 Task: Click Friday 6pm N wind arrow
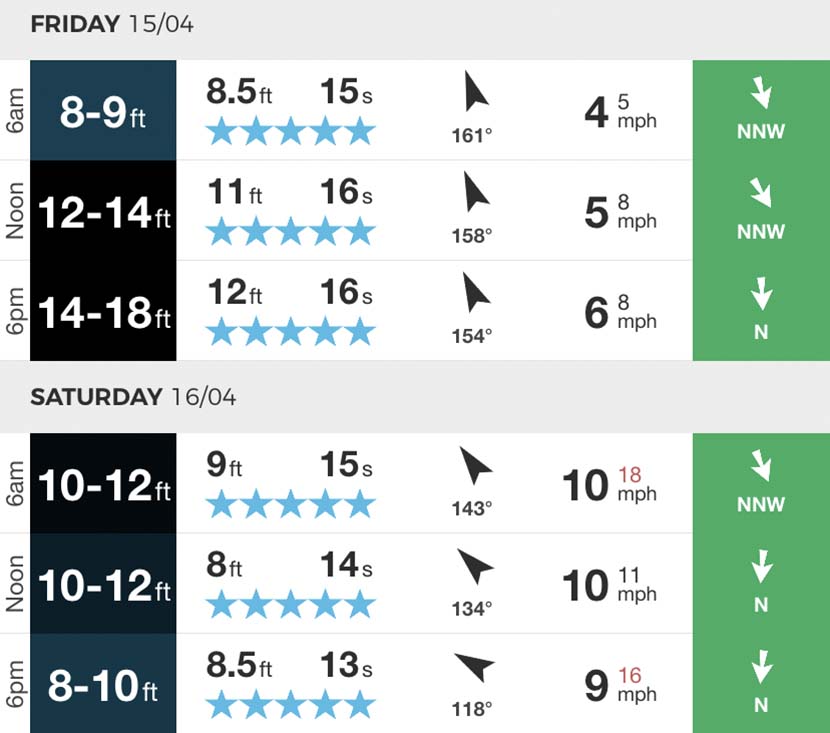(761, 293)
